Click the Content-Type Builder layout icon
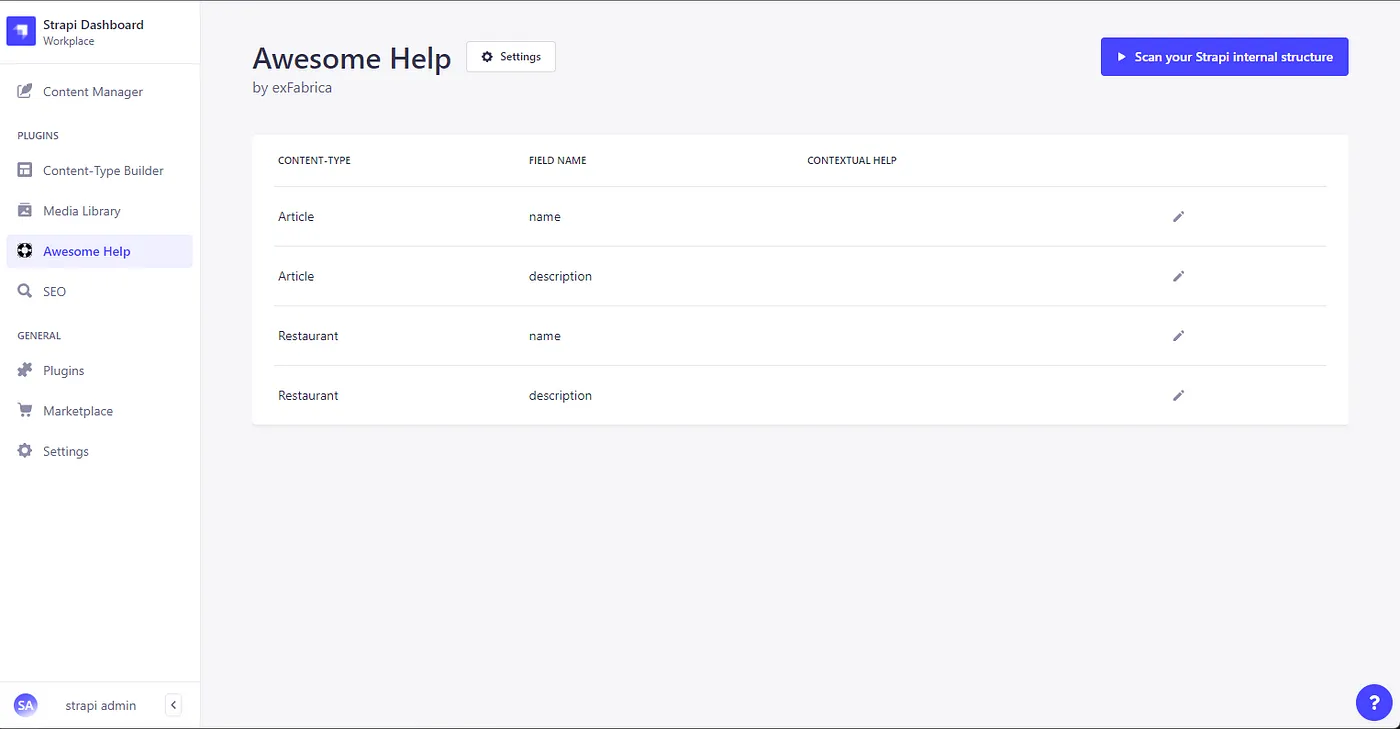Viewport: 1400px width, 729px height. pos(25,171)
